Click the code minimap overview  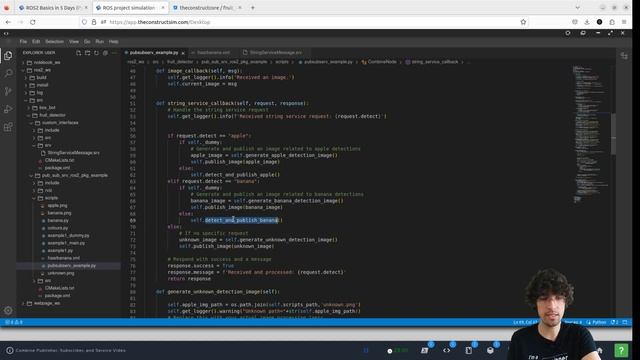click(590, 135)
